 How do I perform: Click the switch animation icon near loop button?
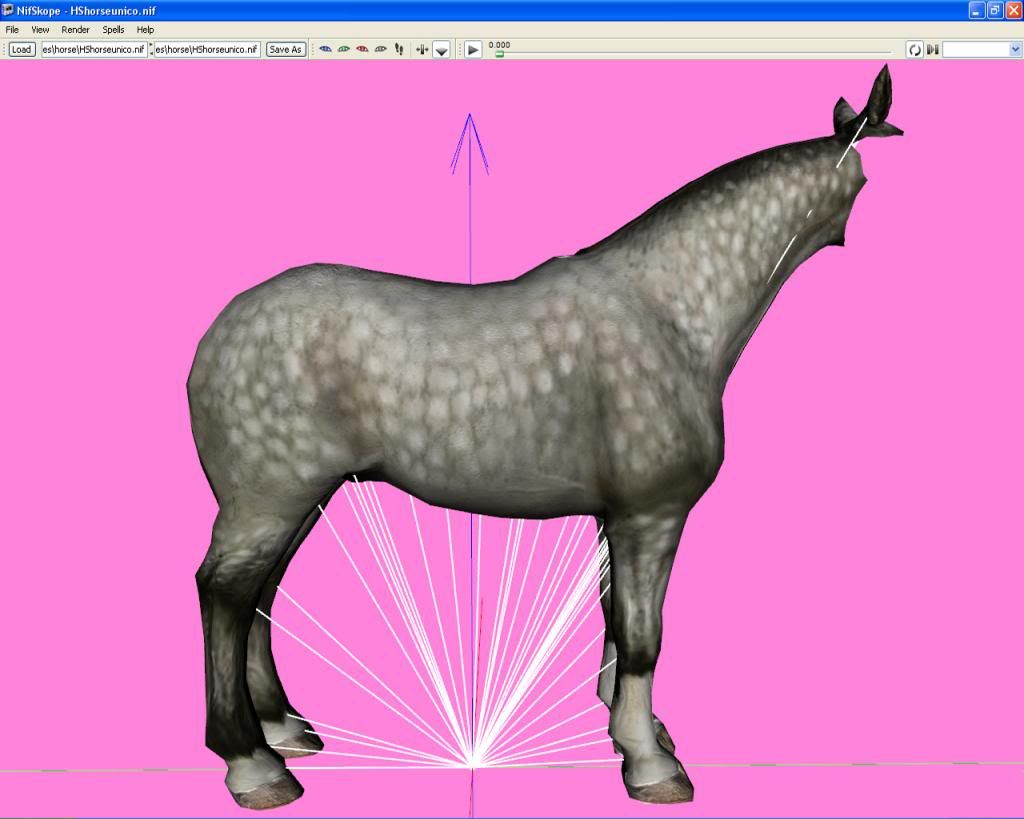(x=930, y=48)
